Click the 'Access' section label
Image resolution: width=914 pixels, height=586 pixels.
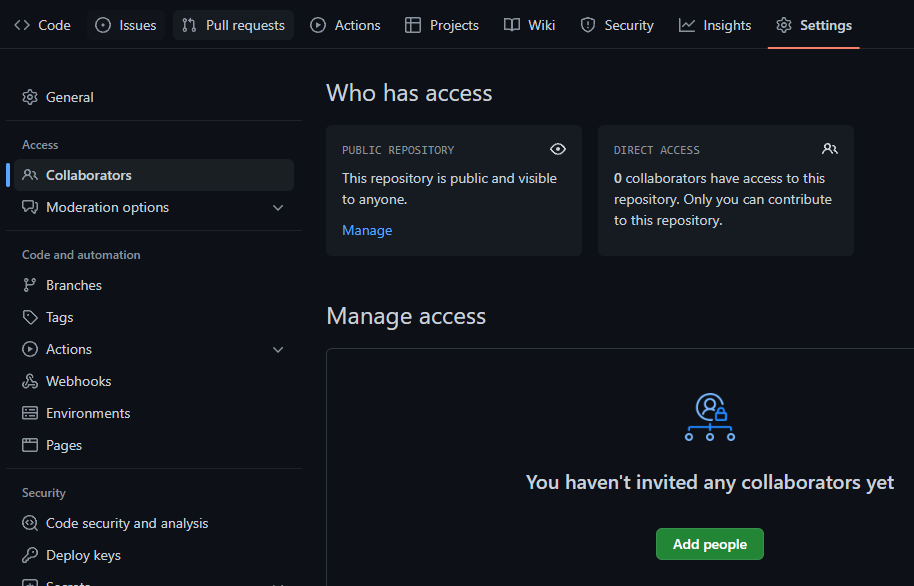coord(40,145)
